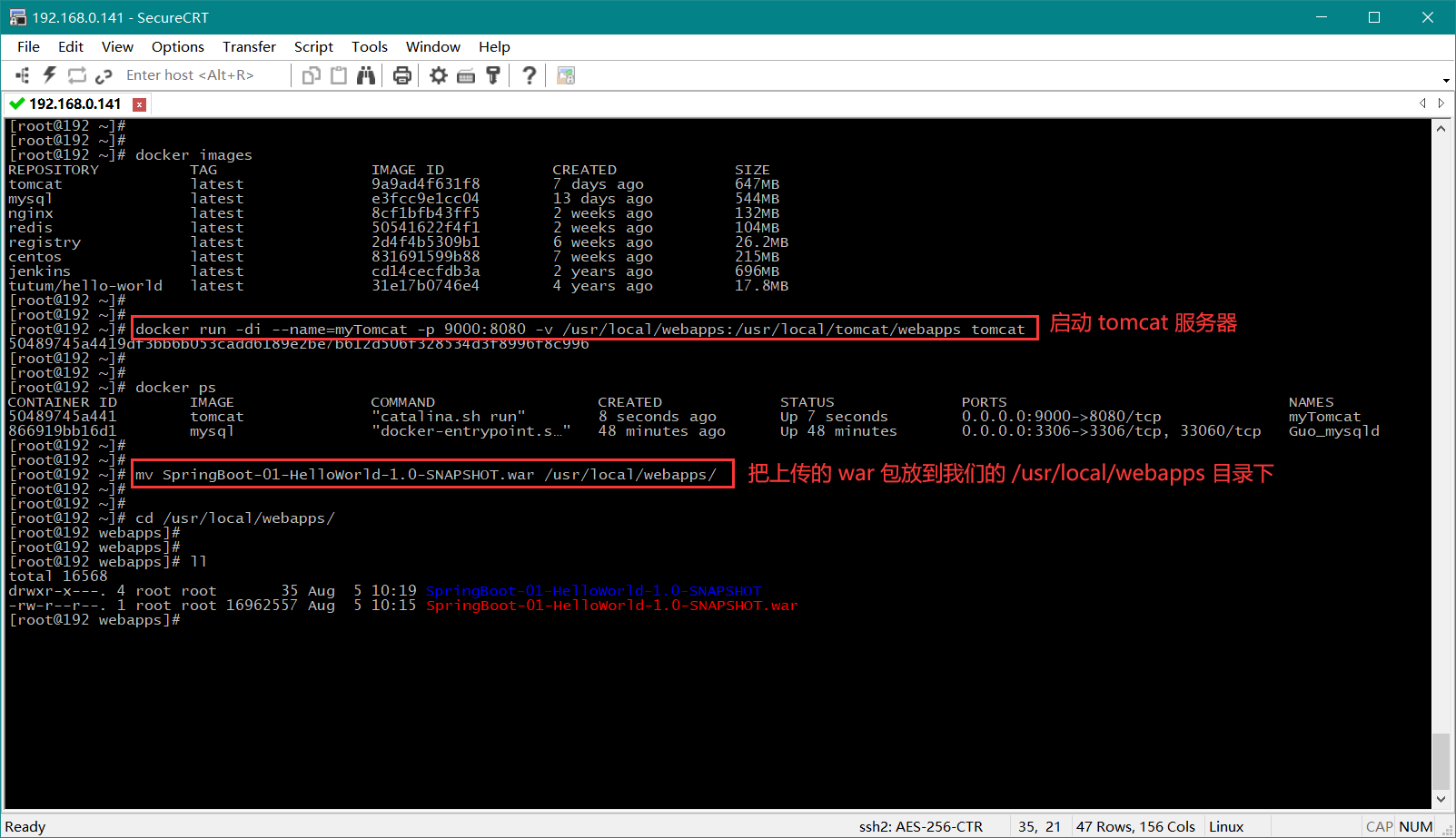Screen dimensions: 1456x838
Task: Open the Public Key Assistant key icon
Action: pos(493,75)
